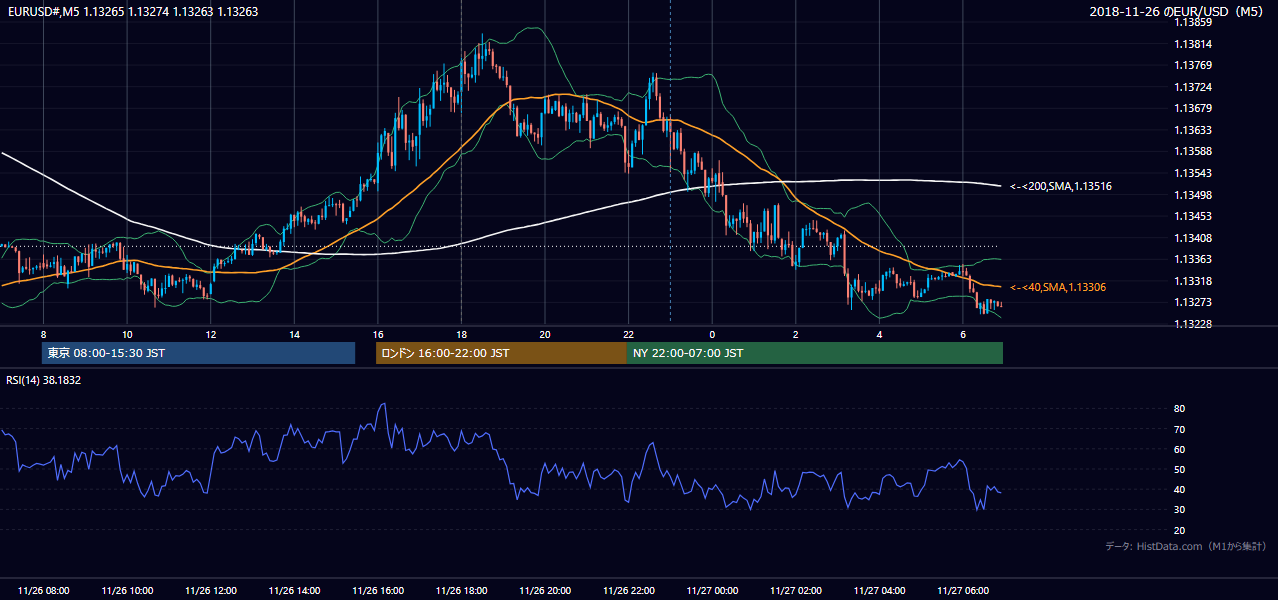Click the 11/27 00:00 date label

click(x=712, y=591)
